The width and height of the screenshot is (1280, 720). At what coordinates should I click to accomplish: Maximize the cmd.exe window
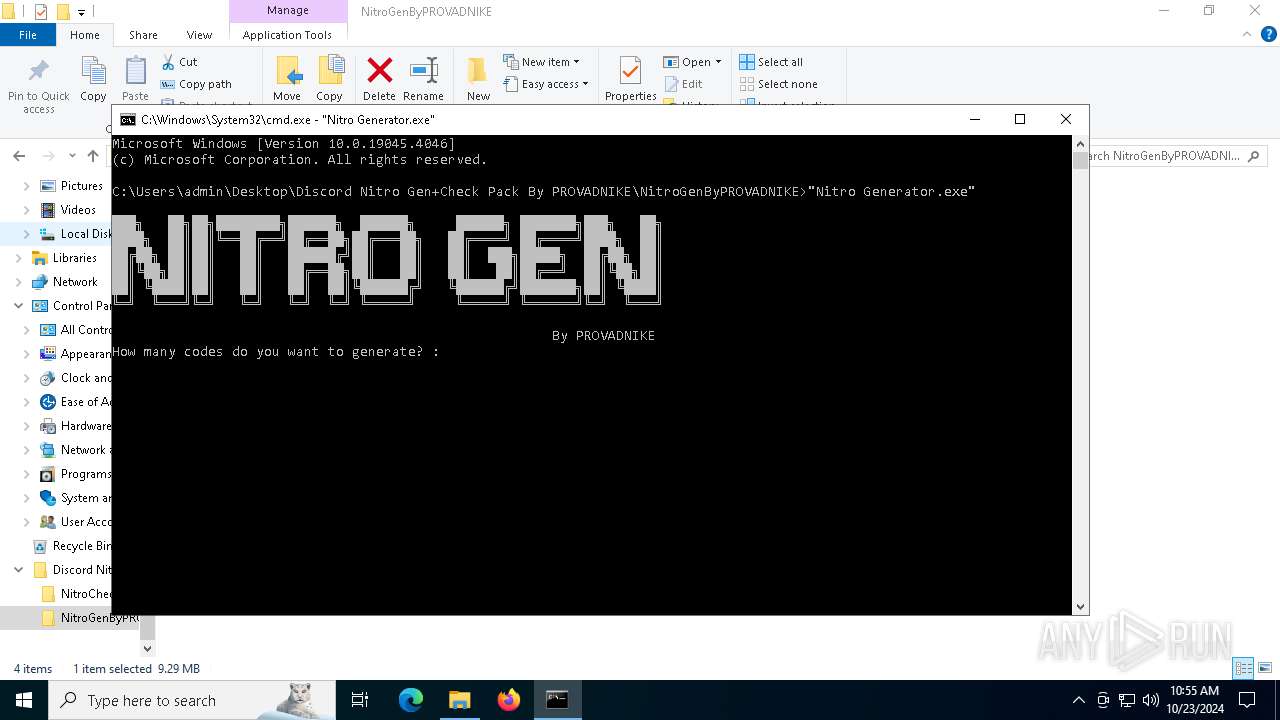pyautogui.click(x=1020, y=119)
